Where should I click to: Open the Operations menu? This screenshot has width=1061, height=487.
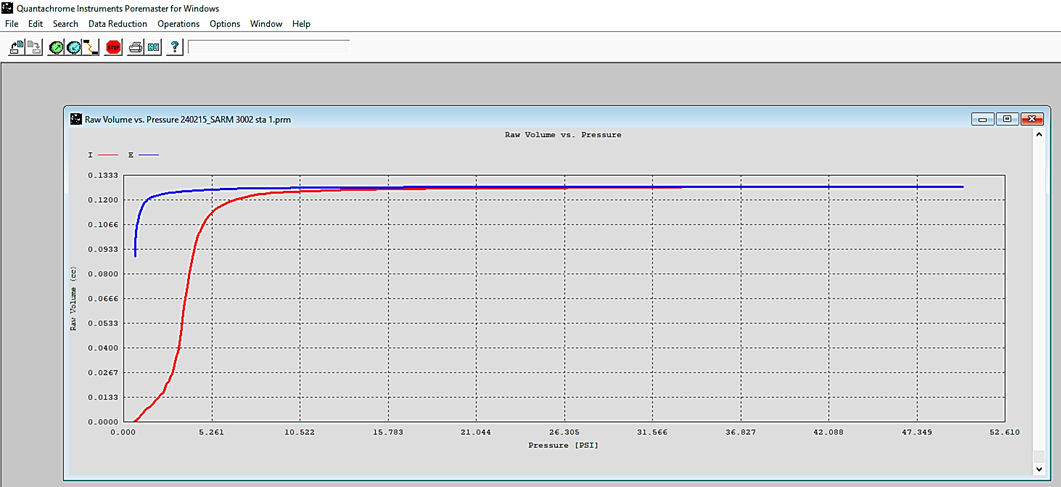click(x=178, y=24)
